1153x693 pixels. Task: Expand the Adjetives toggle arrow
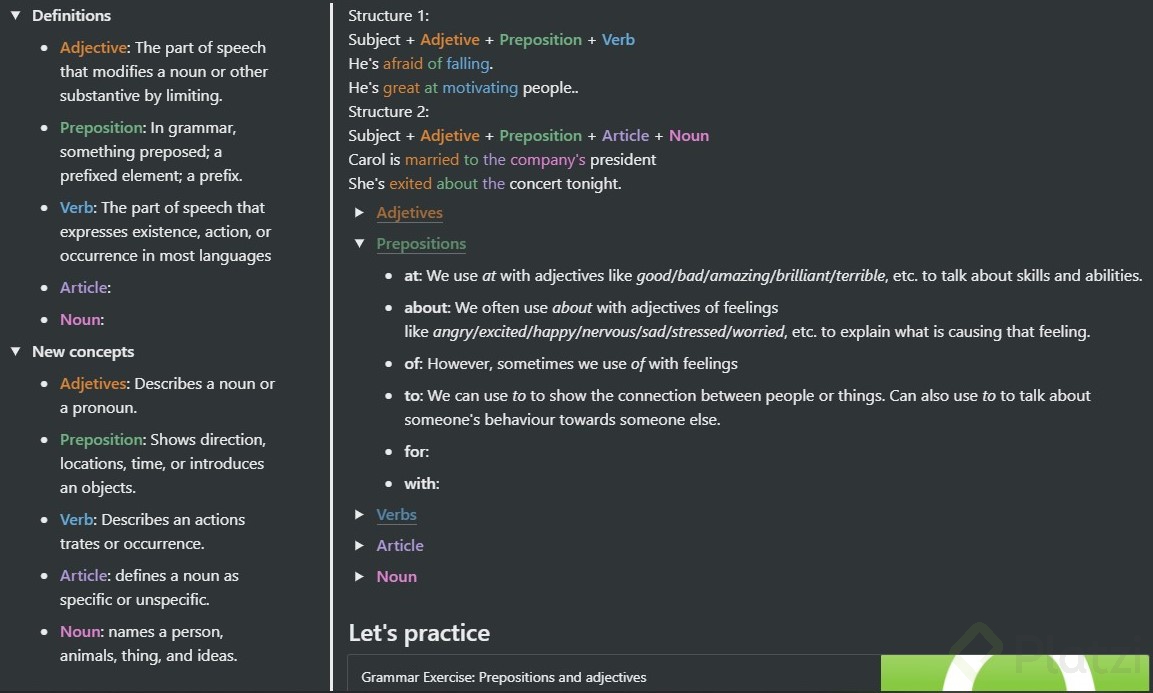click(x=360, y=213)
